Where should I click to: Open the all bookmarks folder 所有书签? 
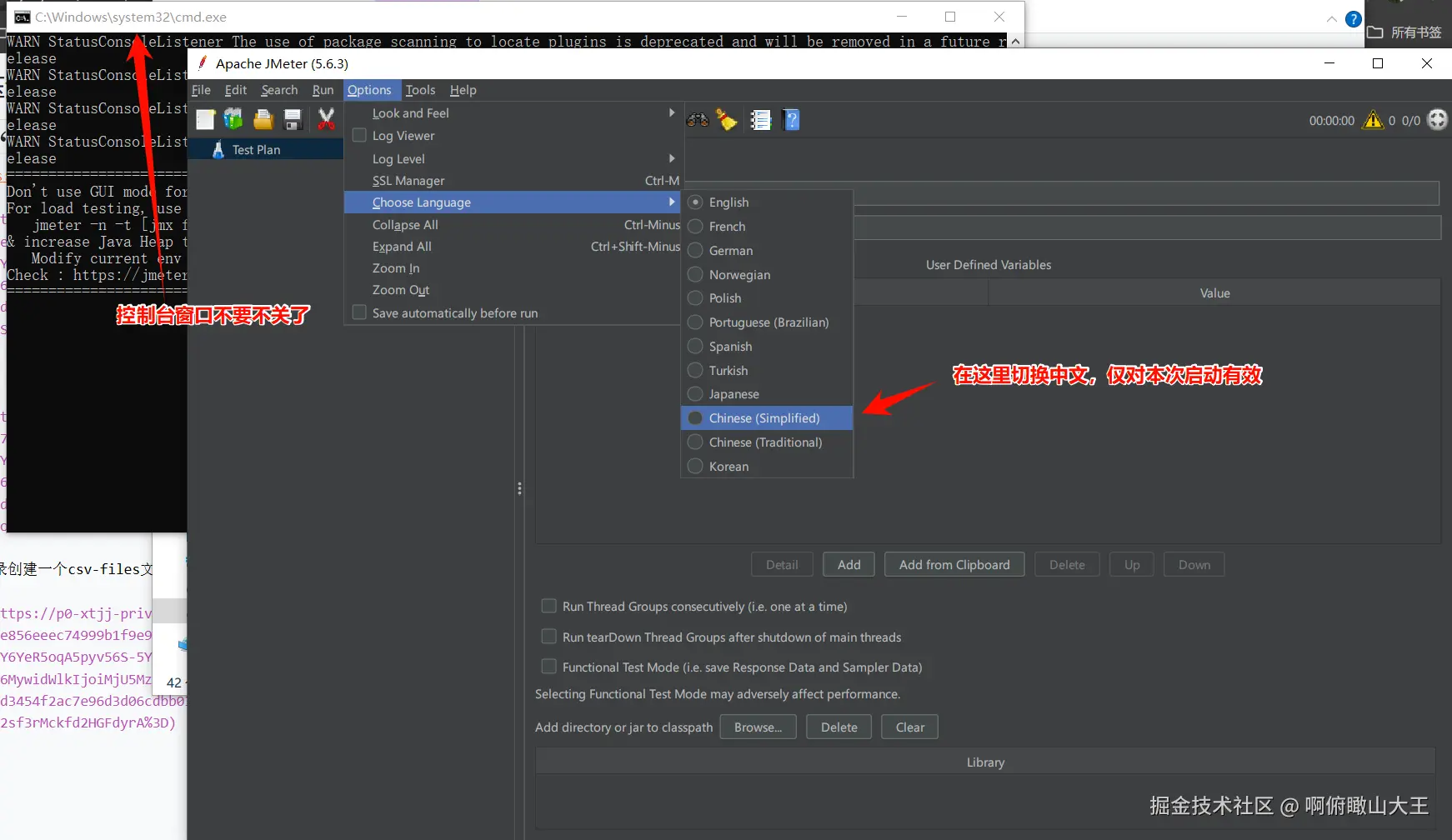tap(1404, 32)
